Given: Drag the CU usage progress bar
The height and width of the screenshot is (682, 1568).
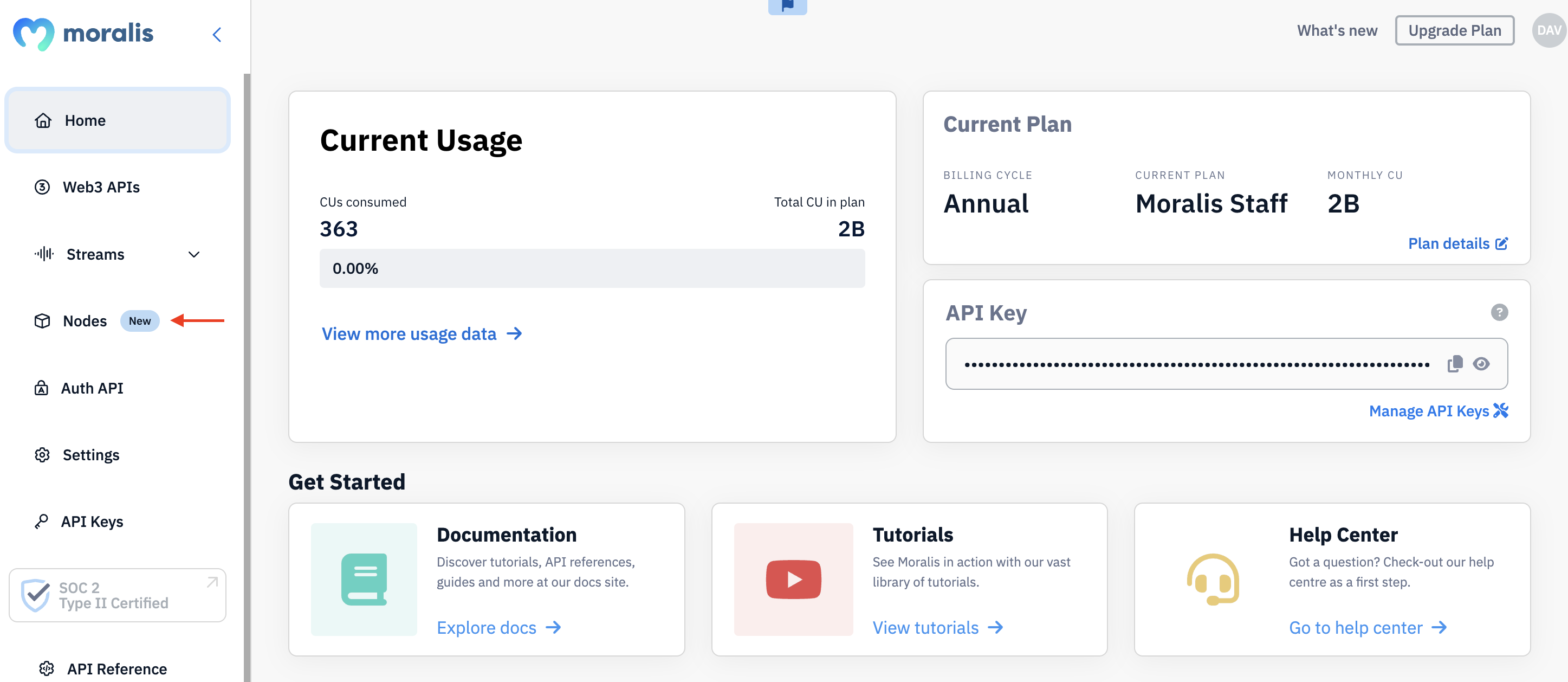Looking at the screenshot, I should coord(592,268).
